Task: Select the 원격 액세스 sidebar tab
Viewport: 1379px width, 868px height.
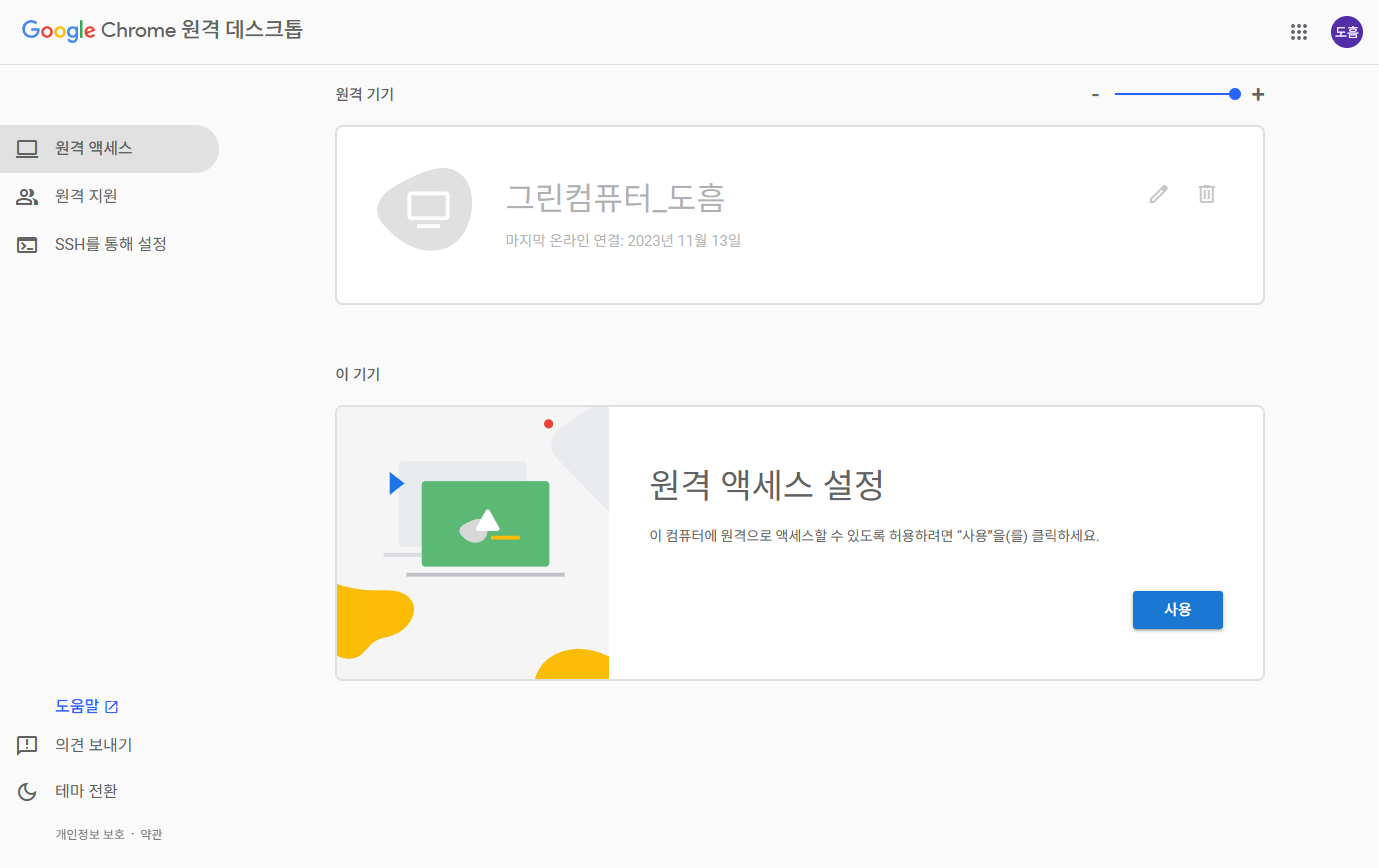Action: [x=109, y=149]
